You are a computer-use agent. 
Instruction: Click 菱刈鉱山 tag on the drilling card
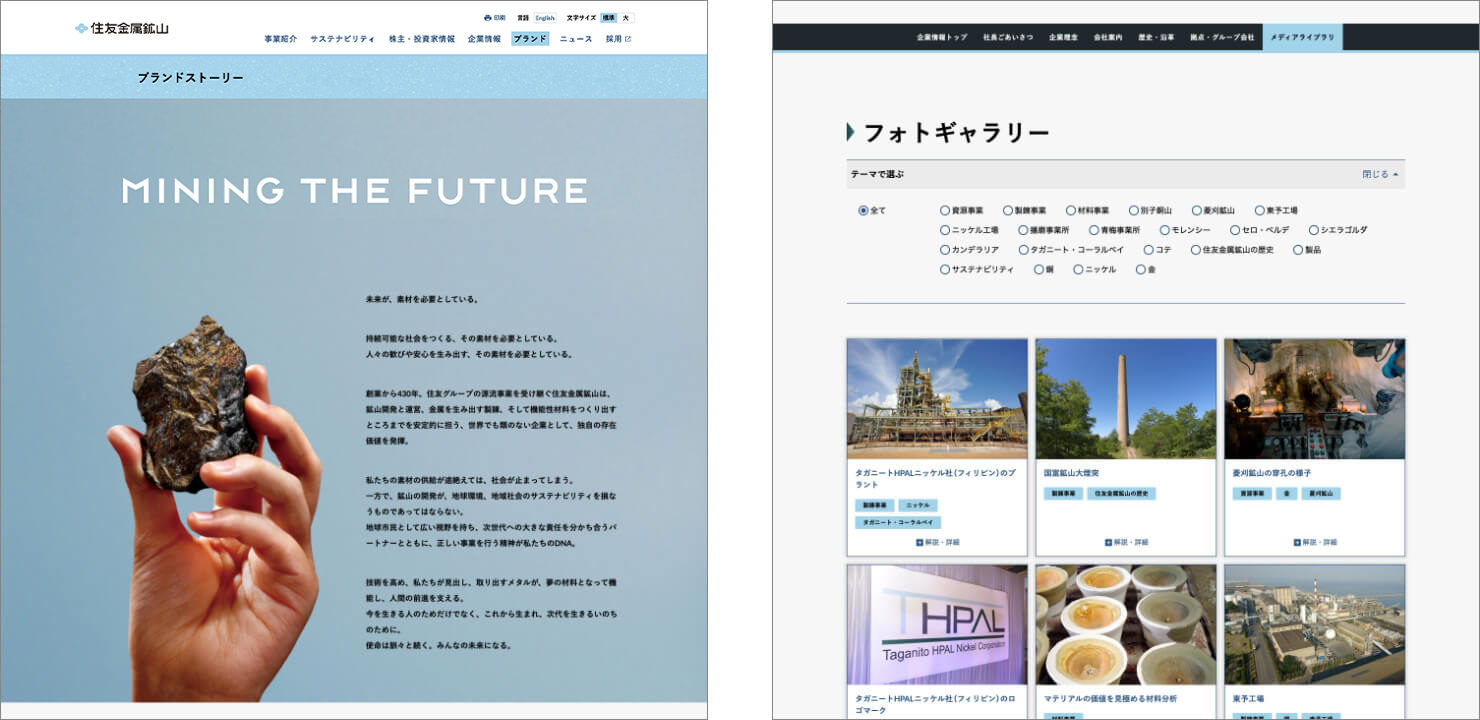coord(1321,493)
